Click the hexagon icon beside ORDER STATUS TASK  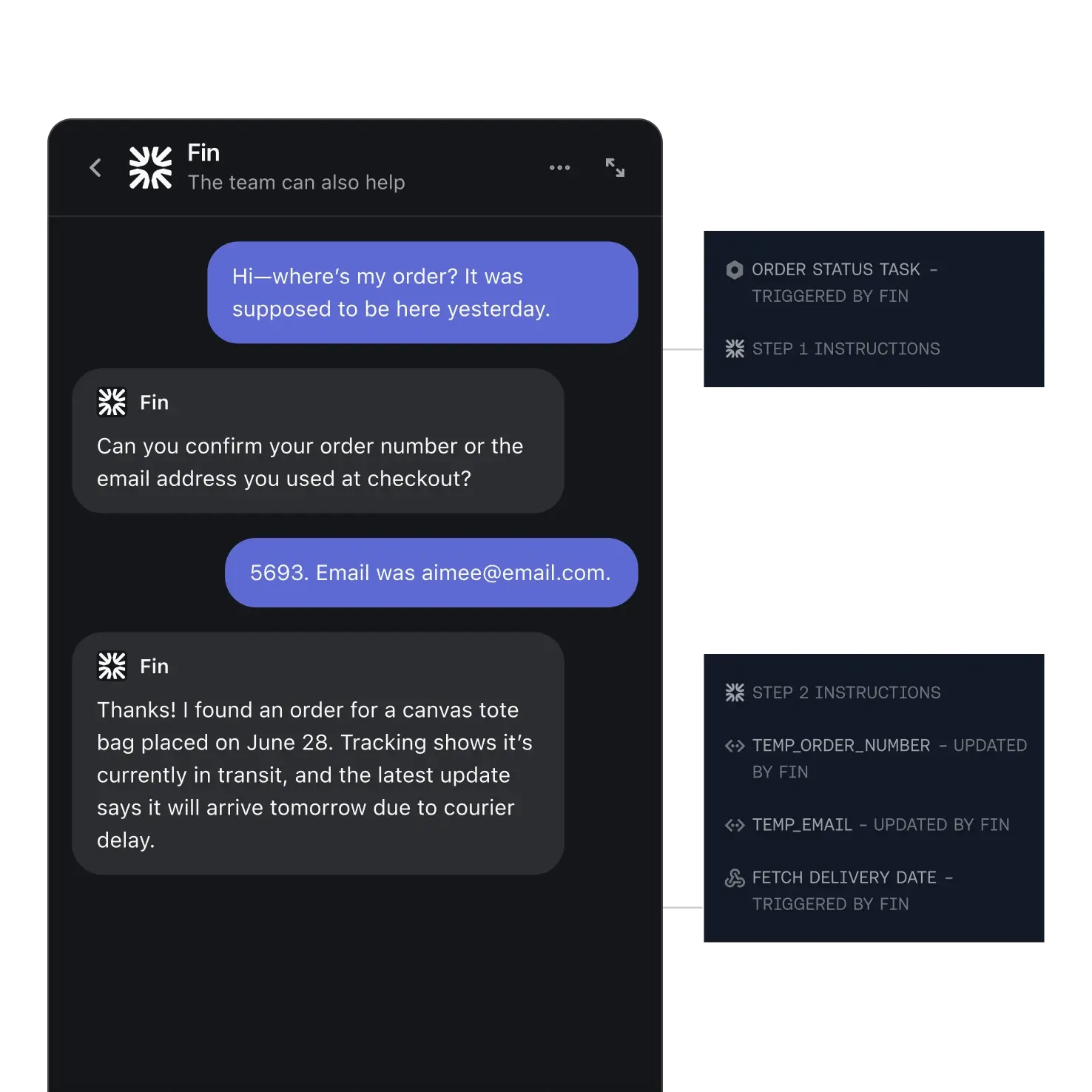tap(735, 270)
